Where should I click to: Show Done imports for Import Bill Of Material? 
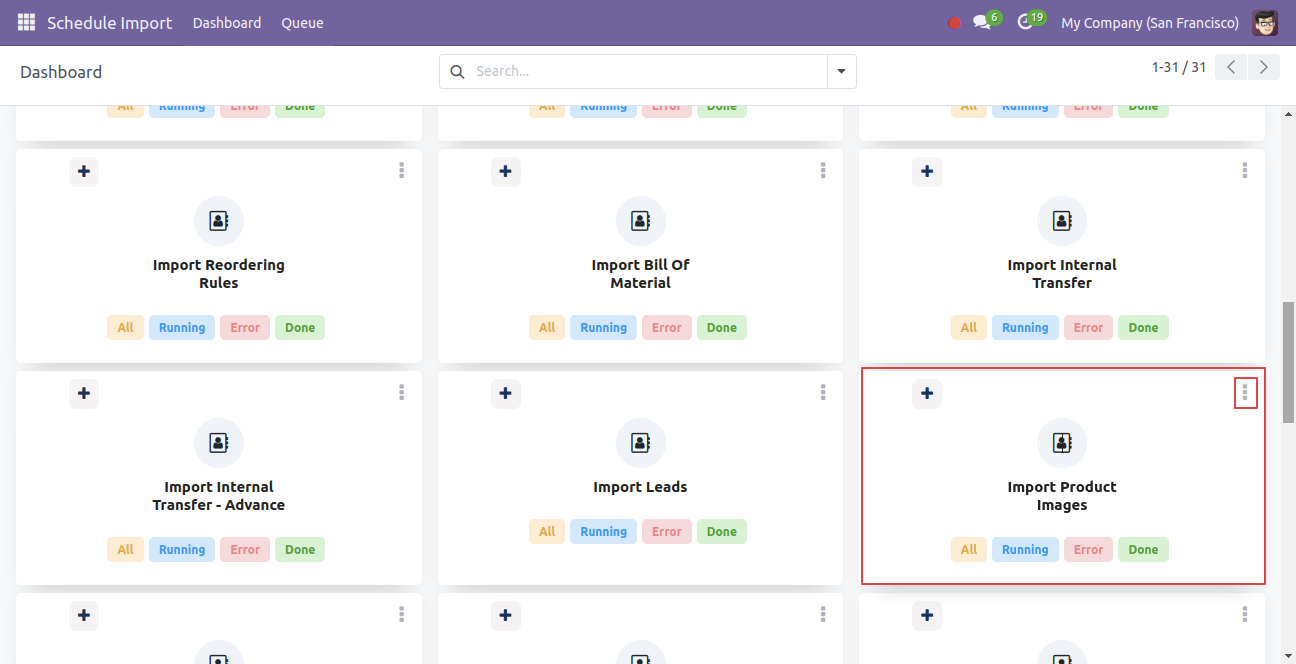coord(722,328)
